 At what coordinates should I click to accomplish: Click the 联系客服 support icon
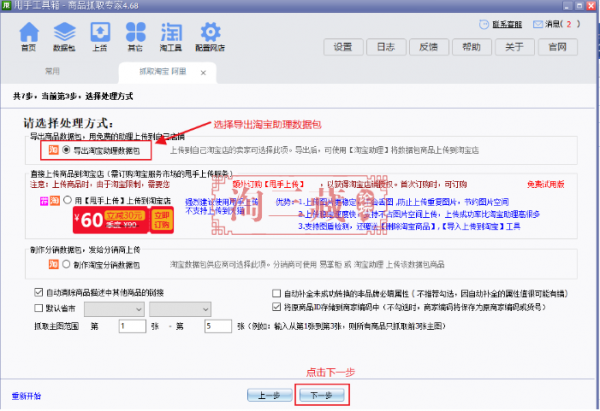[484, 24]
